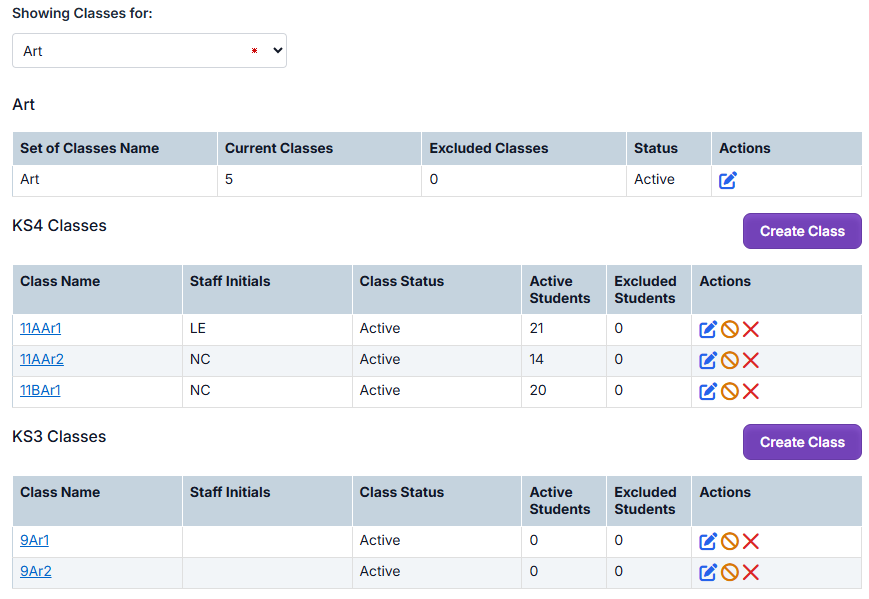Open the 11BAr1 class link
Image resolution: width=869 pixels, height=599 pixels.
point(40,390)
